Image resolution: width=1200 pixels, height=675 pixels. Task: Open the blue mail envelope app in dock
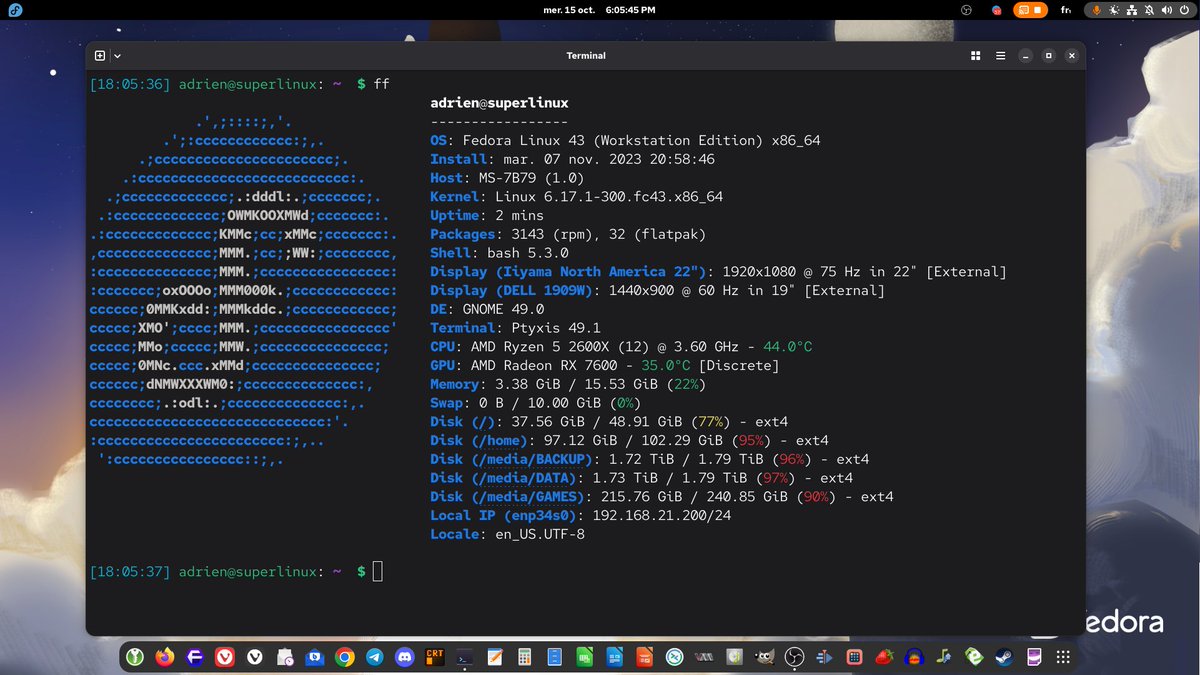pos(314,657)
